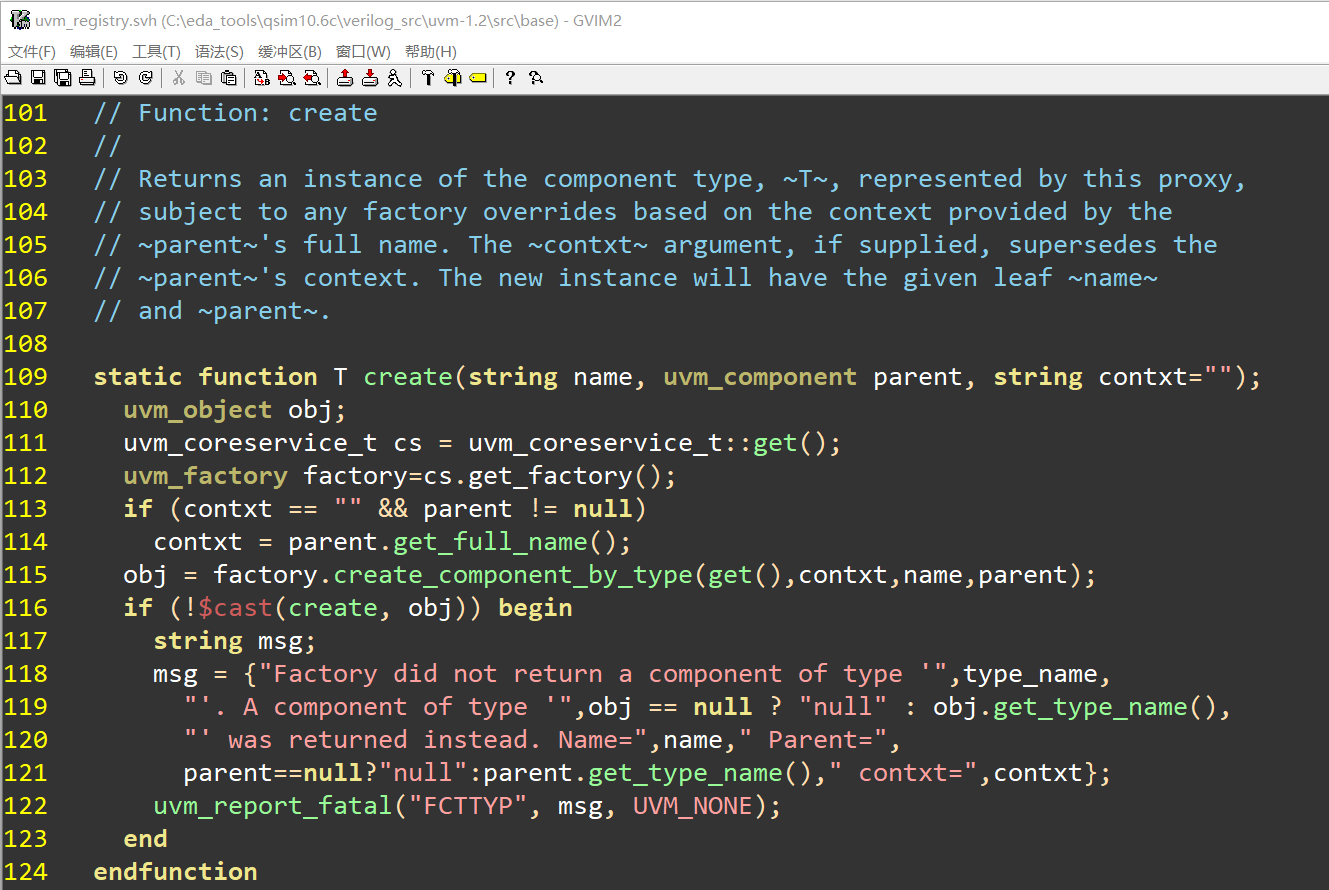Open the 工具(T) menu
Image resolution: width=1329 pixels, height=890 pixels.
tap(156, 52)
